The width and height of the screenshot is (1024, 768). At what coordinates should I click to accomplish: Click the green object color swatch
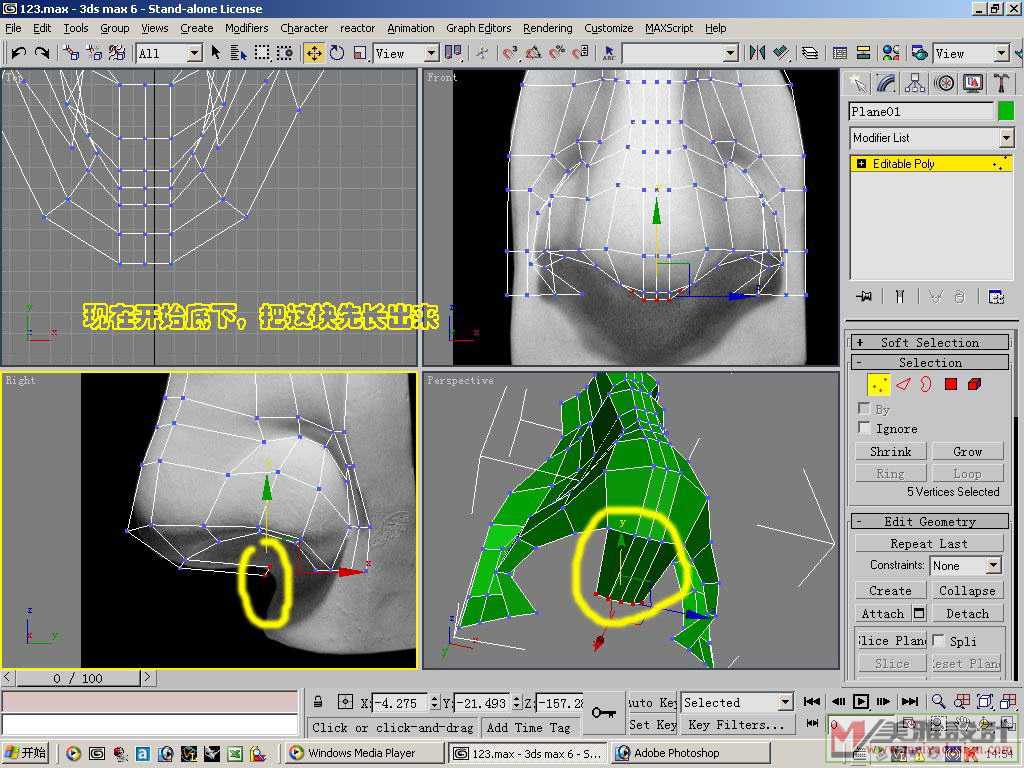click(1005, 111)
